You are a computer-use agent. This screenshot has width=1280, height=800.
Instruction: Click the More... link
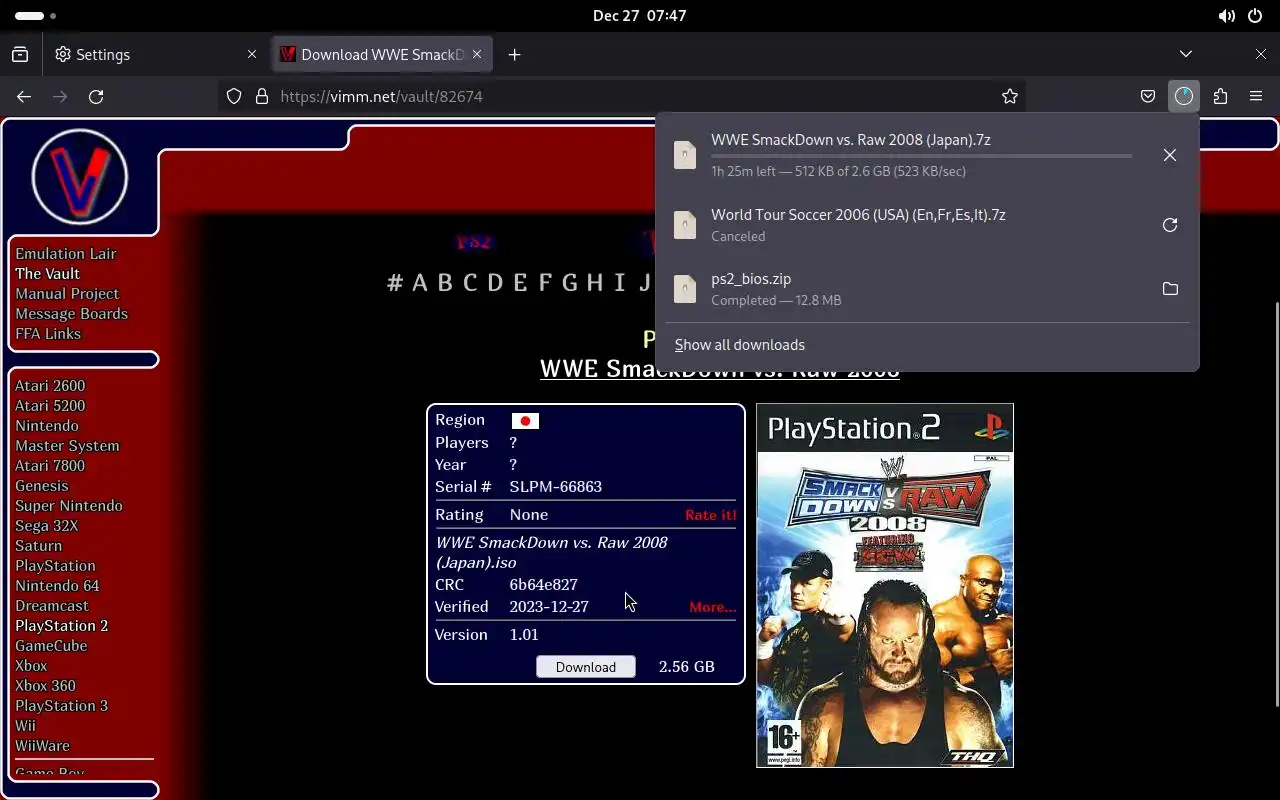(712, 607)
